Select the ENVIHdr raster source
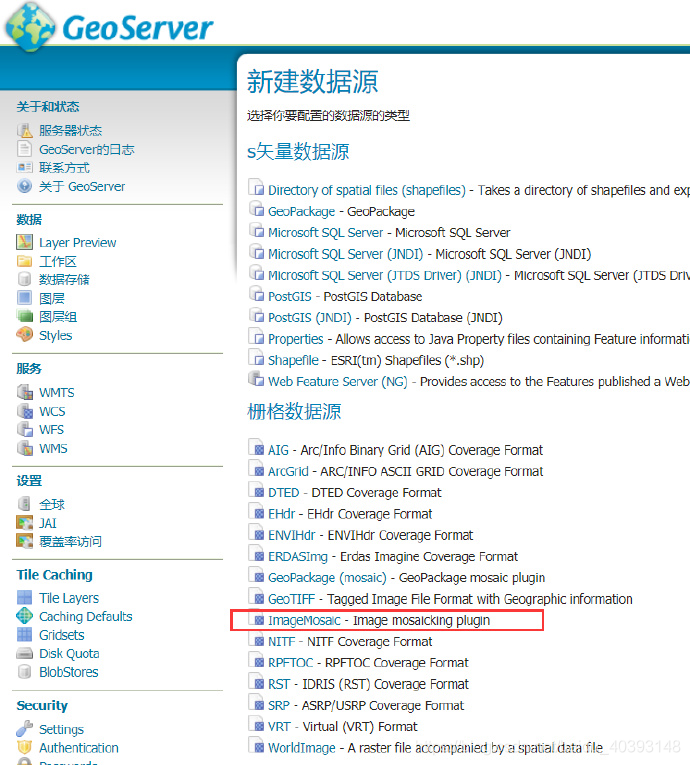690x765 pixels. click(x=292, y=535)
